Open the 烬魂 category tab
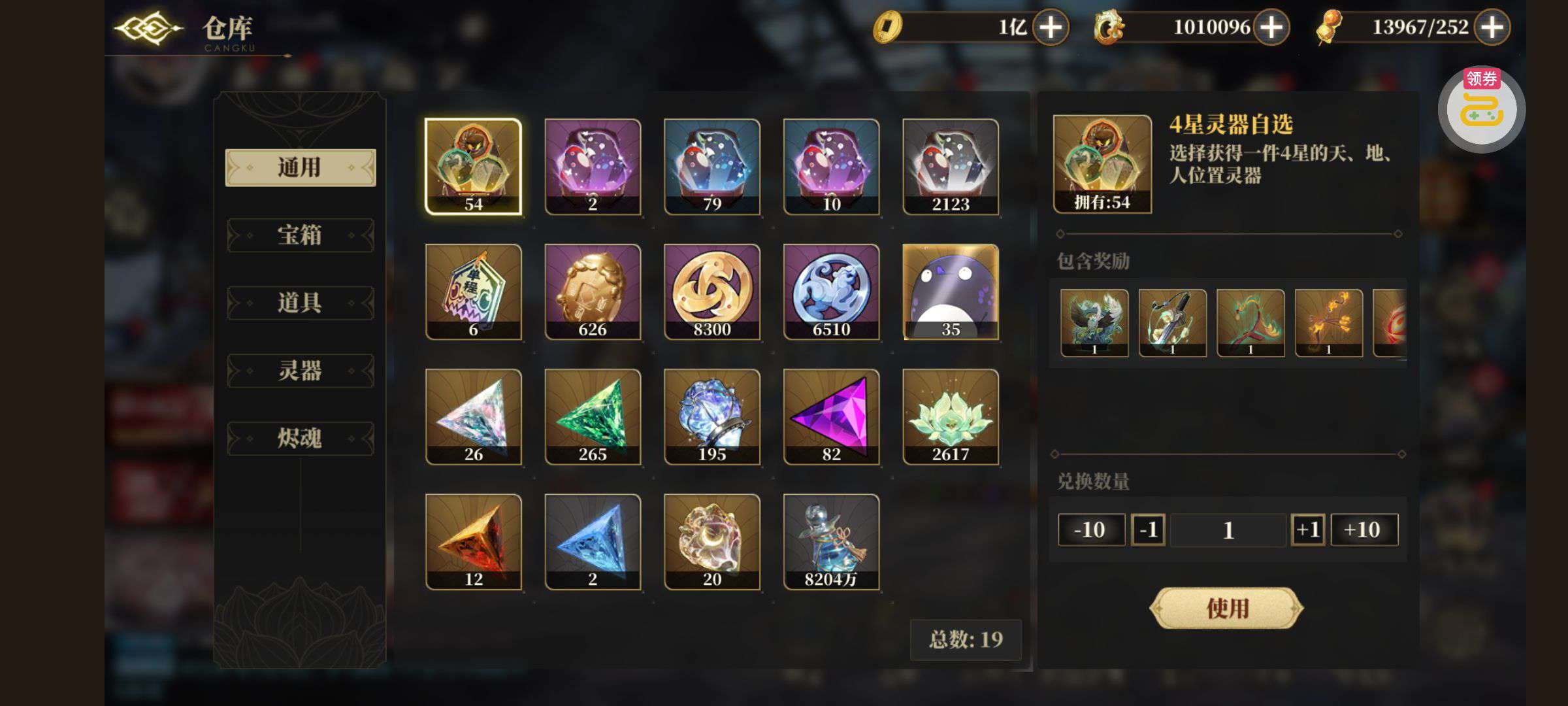This screenshot has width=1568, height=706. (x=300, y=438)
